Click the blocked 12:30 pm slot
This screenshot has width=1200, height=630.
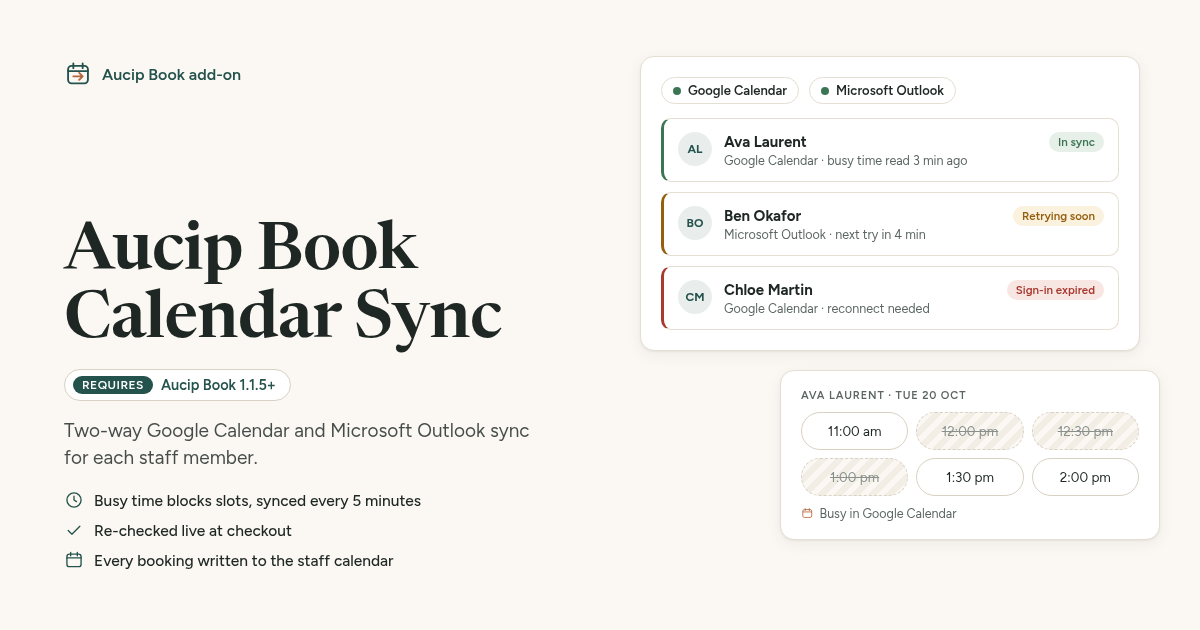coord(1085,431)
